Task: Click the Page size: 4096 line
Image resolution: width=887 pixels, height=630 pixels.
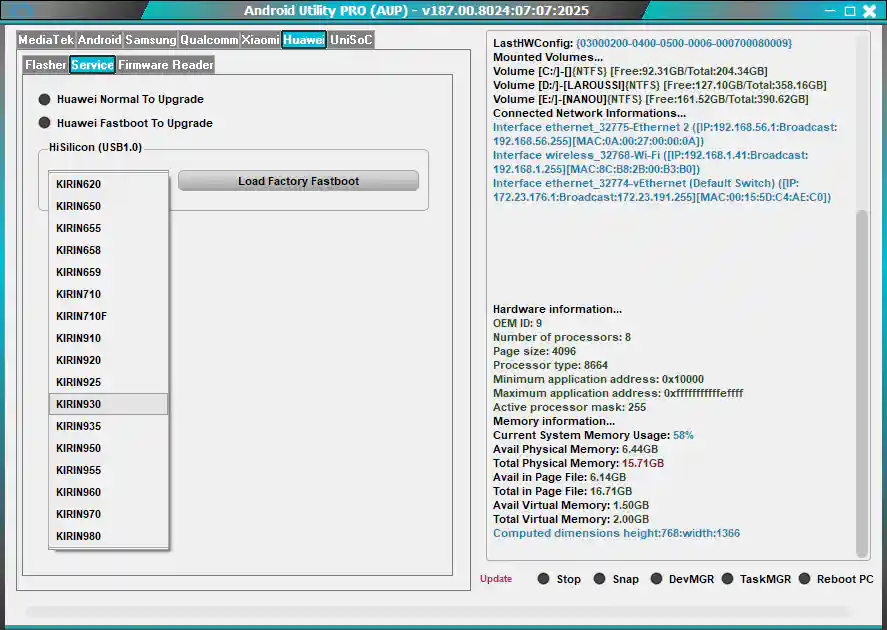Action: (x=534, y=351)
